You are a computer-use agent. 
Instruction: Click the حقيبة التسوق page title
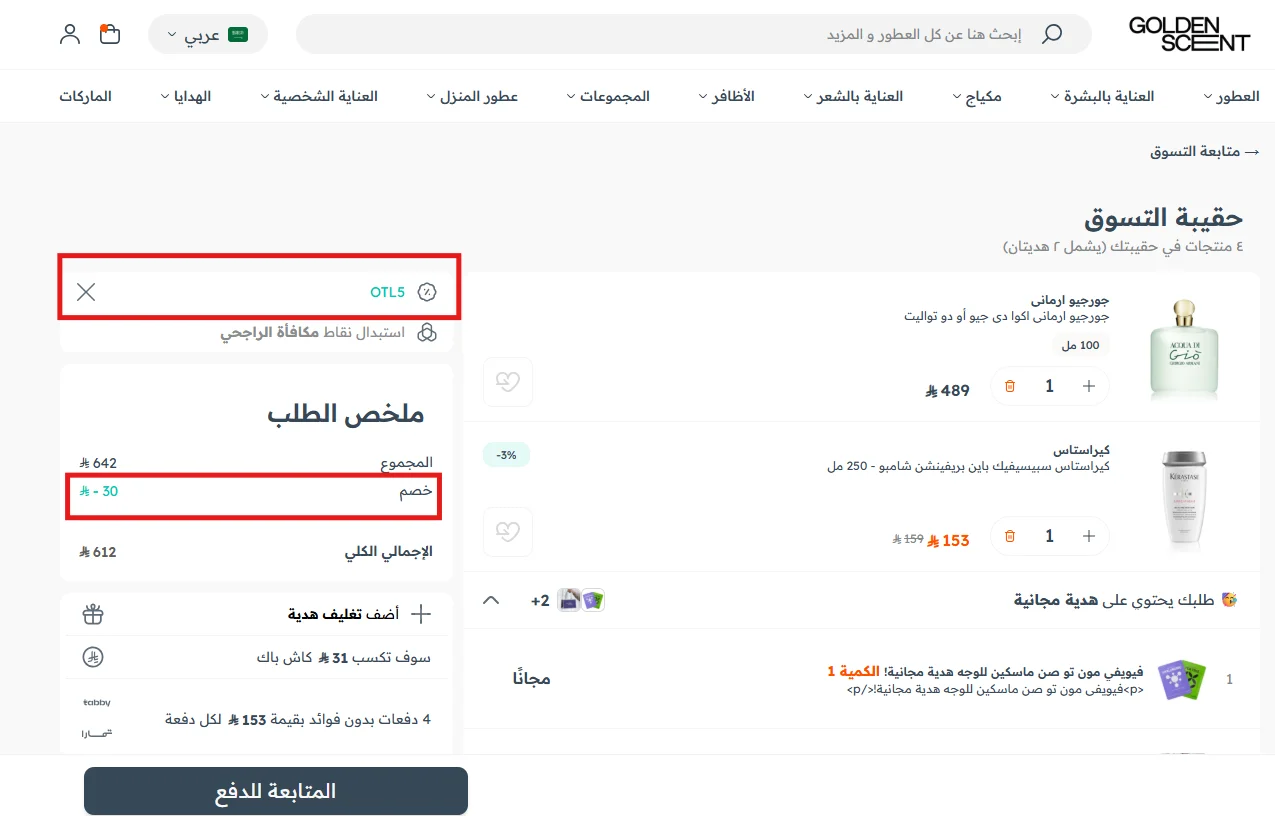click(1164, 217)
